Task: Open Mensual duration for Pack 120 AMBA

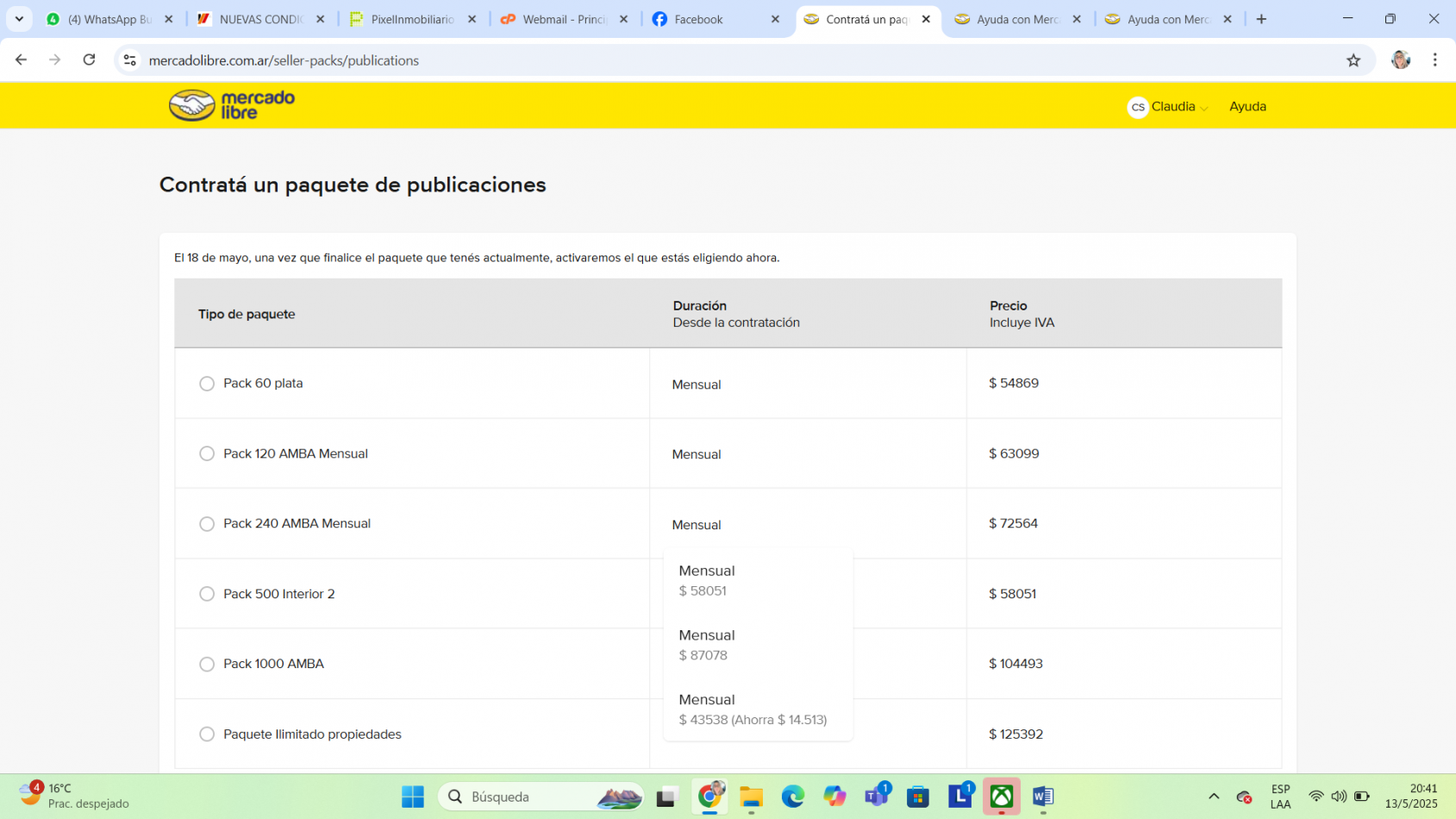Action: (697, 454)
